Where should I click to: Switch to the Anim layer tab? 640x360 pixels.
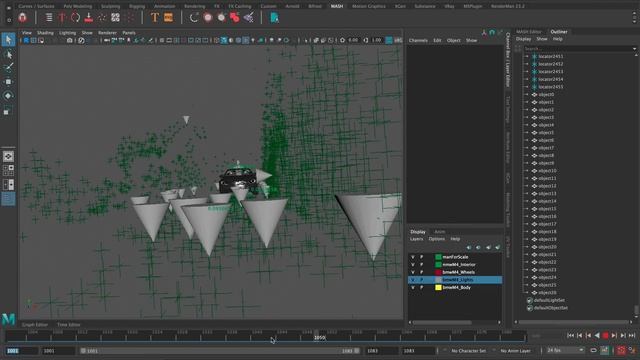(440, 231)
